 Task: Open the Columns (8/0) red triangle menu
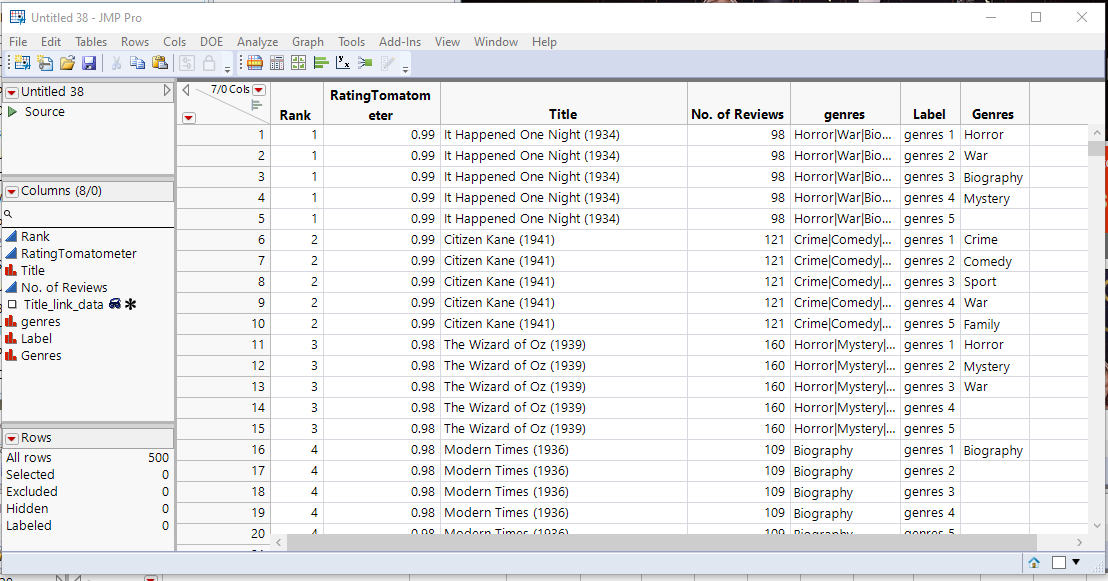12,190
